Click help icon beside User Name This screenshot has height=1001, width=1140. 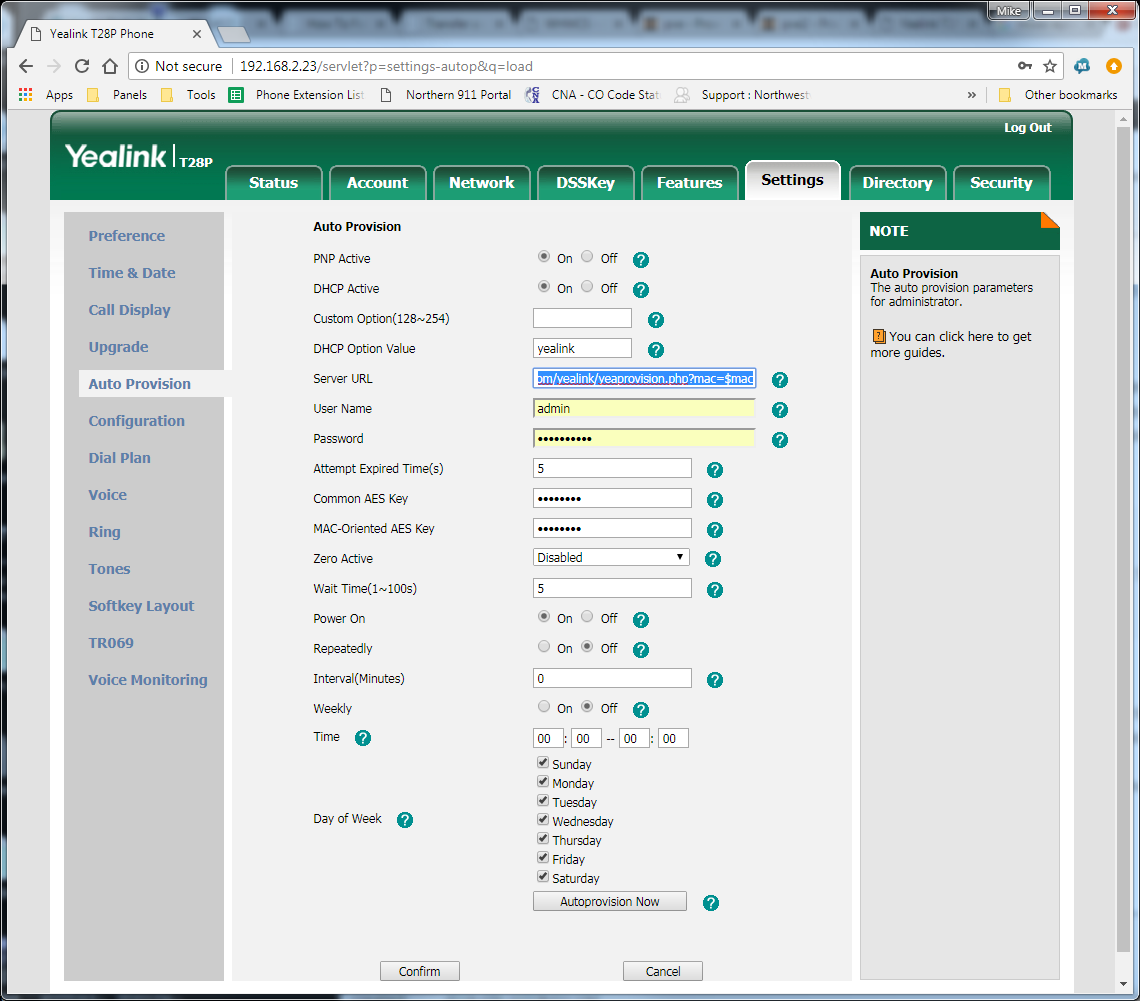[x=779, y=410]
